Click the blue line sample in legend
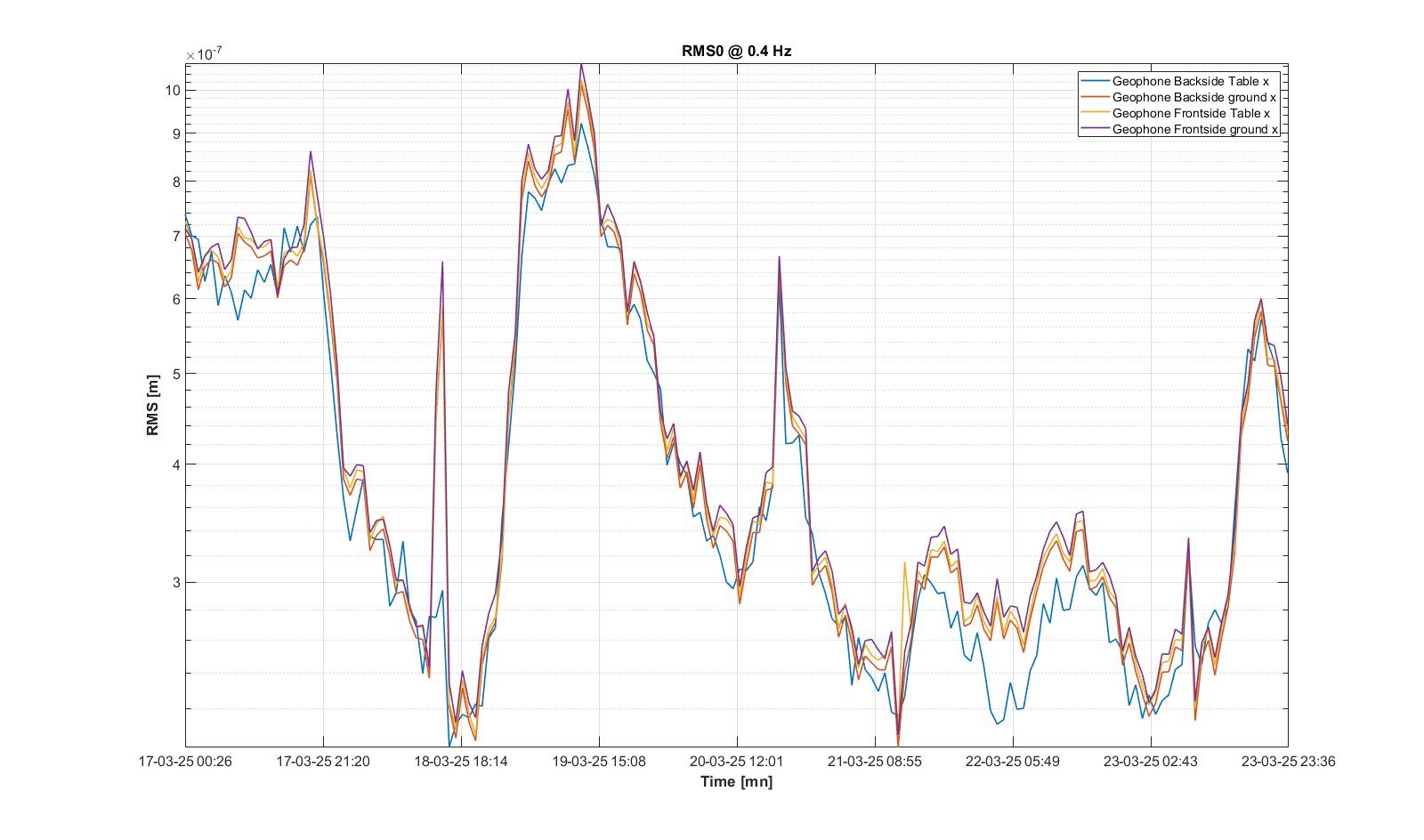Image resolution: width=1424 pixels, height=840 pixels. 1096,81
